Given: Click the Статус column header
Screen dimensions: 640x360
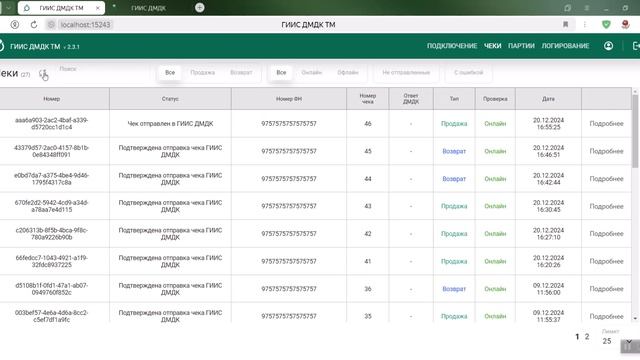Looking at the screenshot, I should pyautogui.click(x=170, y=99).
